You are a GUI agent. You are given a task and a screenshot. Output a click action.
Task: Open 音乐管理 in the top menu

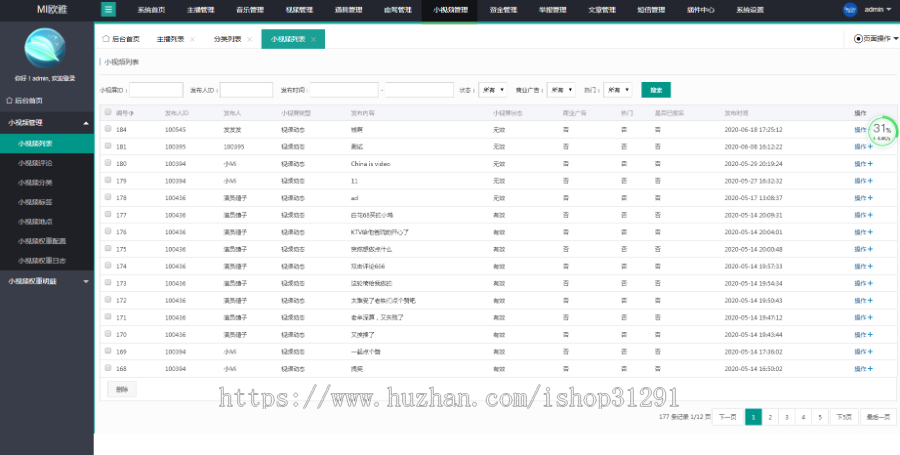(250, 10)
